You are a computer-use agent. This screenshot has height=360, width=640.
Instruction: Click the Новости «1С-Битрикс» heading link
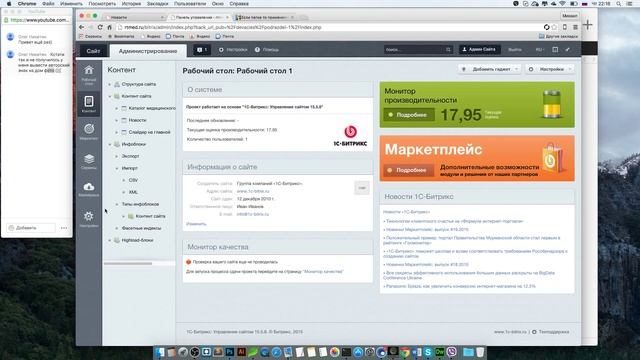pos(406,212)
